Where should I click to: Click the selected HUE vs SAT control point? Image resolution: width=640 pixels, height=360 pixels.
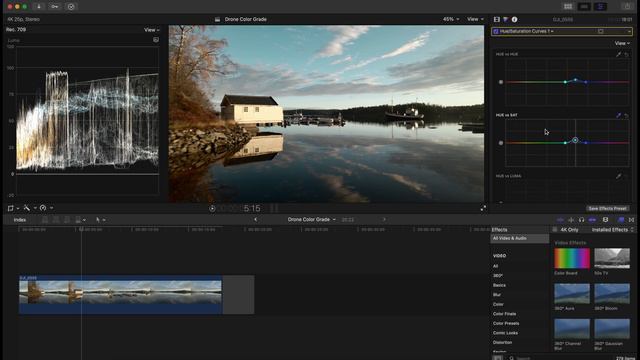575,140
